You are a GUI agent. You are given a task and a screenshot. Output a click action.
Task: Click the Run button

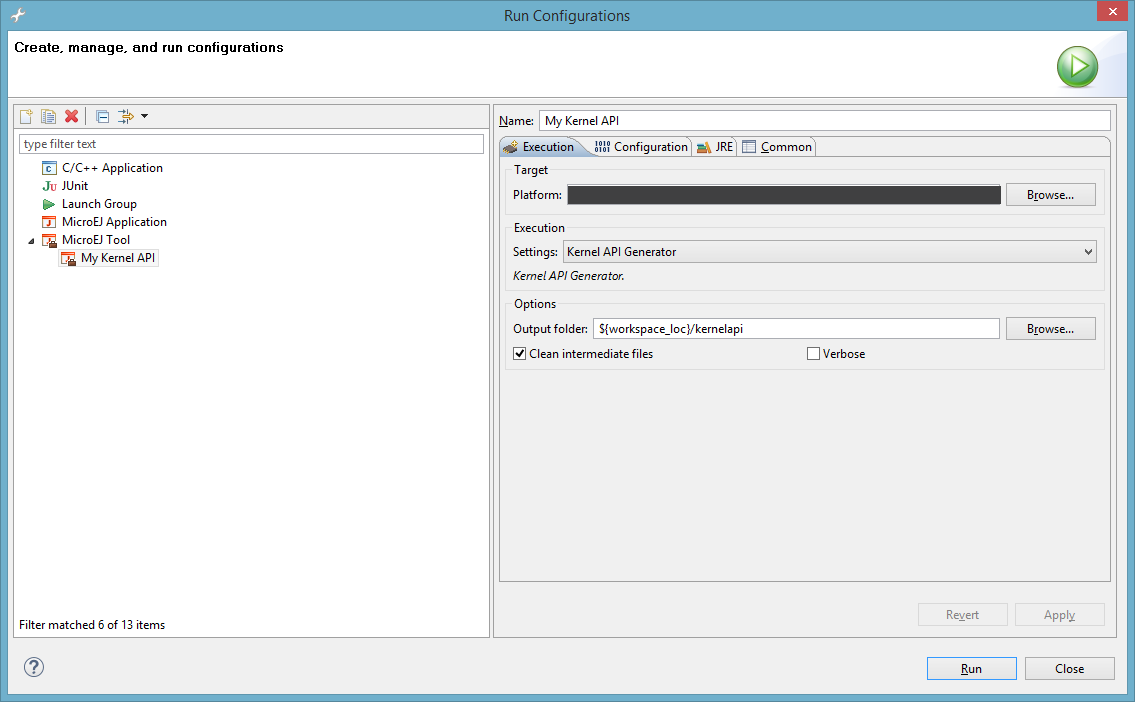[971, 669]
